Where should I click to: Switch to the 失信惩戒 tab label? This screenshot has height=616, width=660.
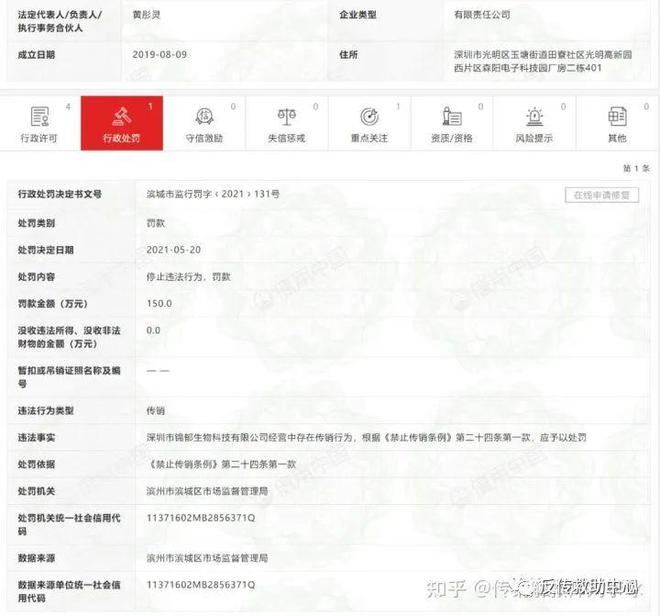click(x=287, y=138)
